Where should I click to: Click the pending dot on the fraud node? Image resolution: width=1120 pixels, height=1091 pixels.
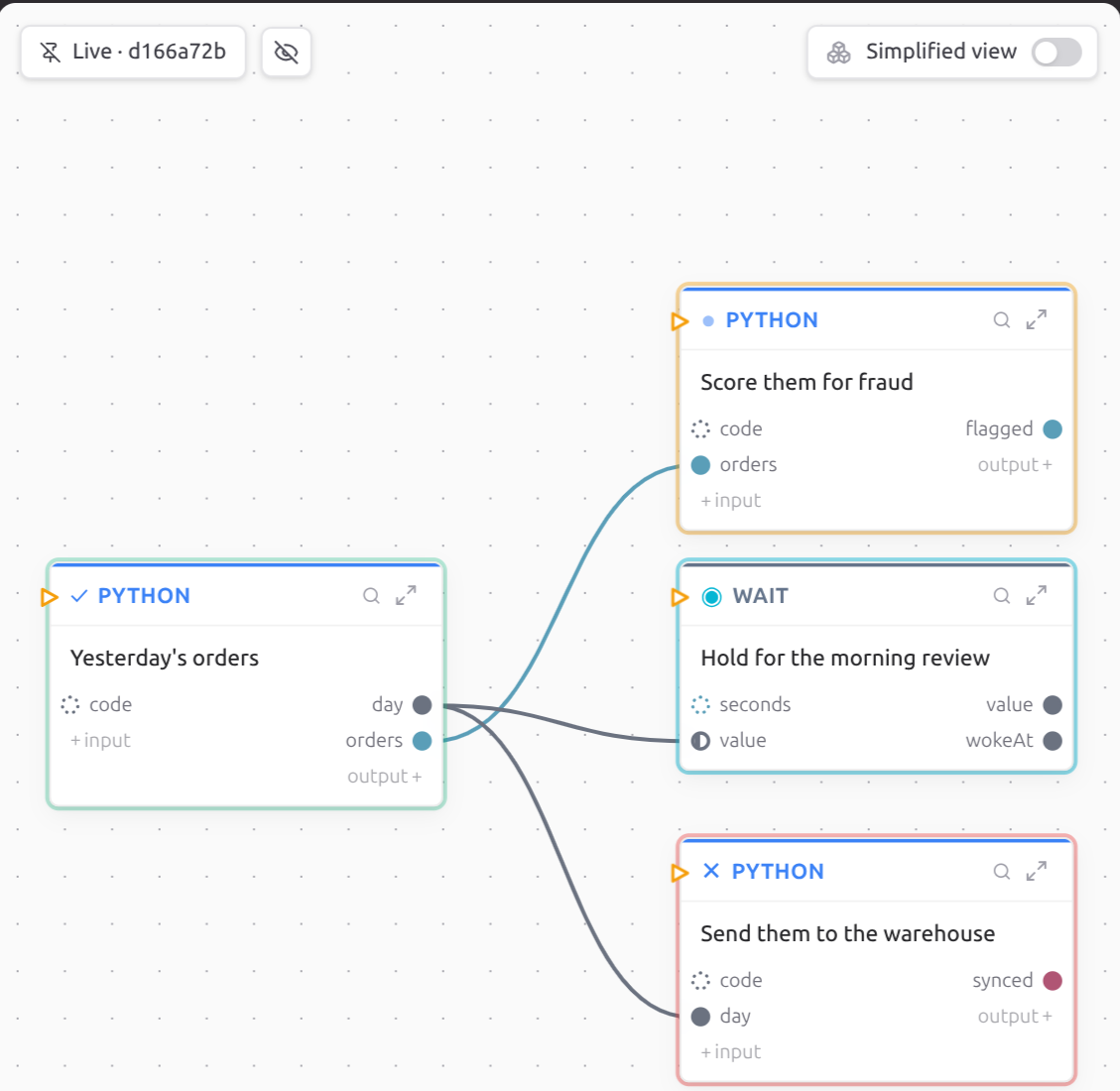708,320
